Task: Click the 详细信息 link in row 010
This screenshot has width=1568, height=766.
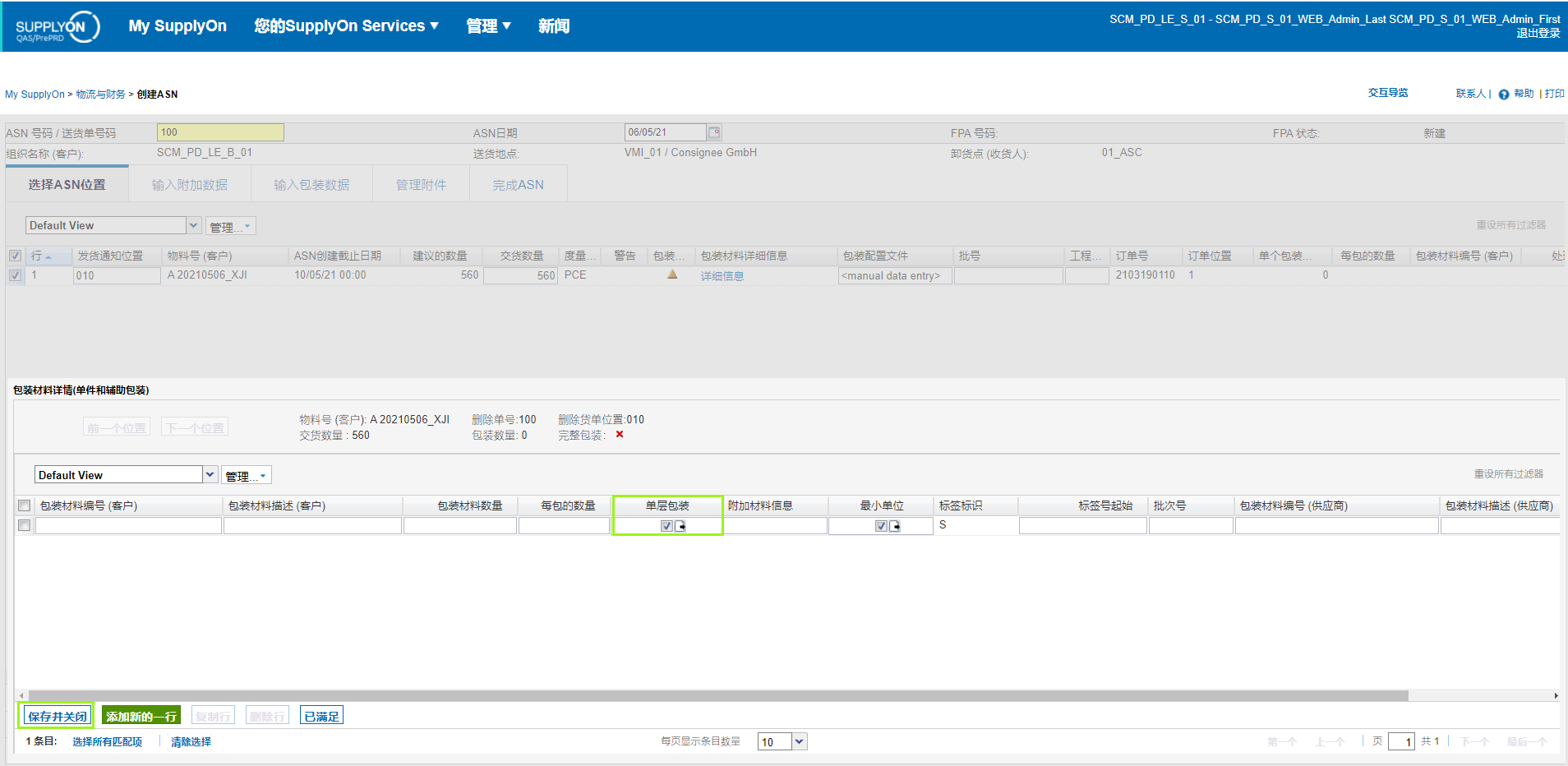Action: [722, 276]
